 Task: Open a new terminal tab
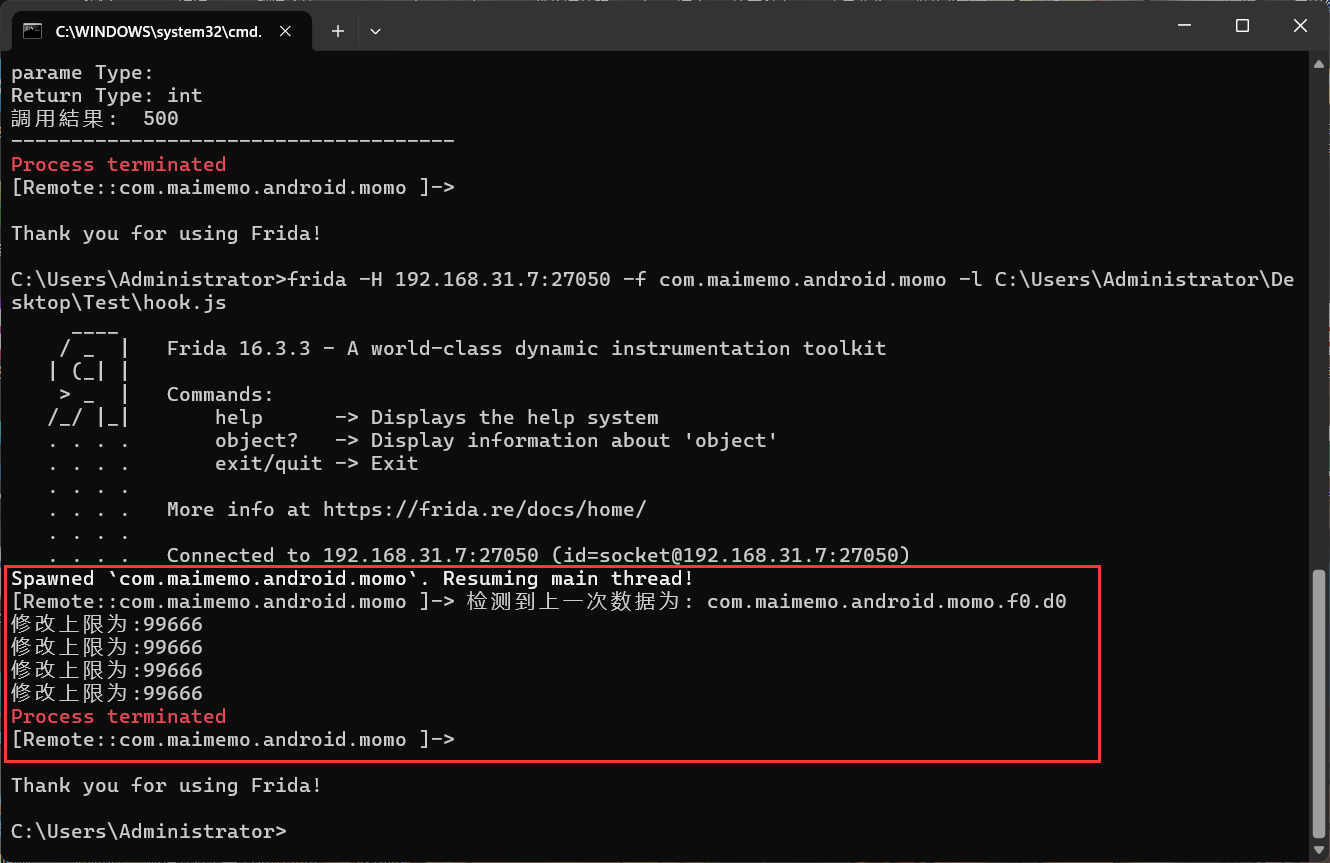[338, 31]
